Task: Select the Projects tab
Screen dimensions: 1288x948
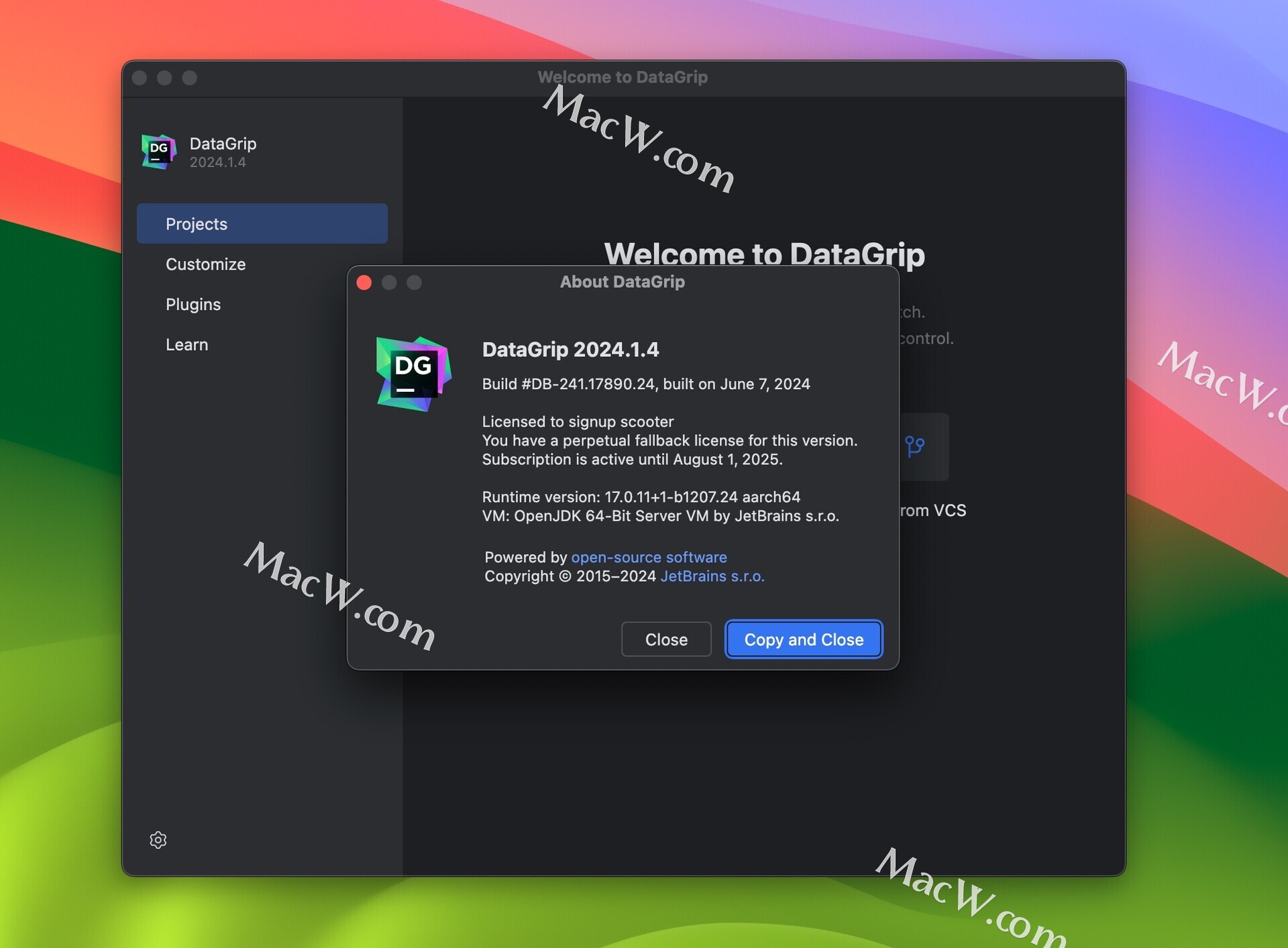Action: (x=262, y=223)
